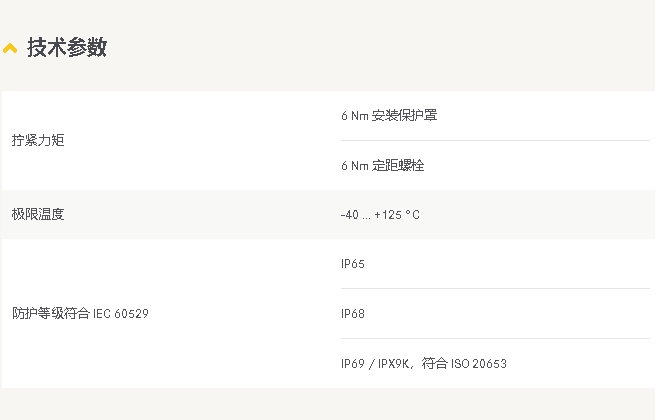This screenshot has height=420, width=655.
Task: Click the 符合 ISO text in last row
Action: point(446,364)
